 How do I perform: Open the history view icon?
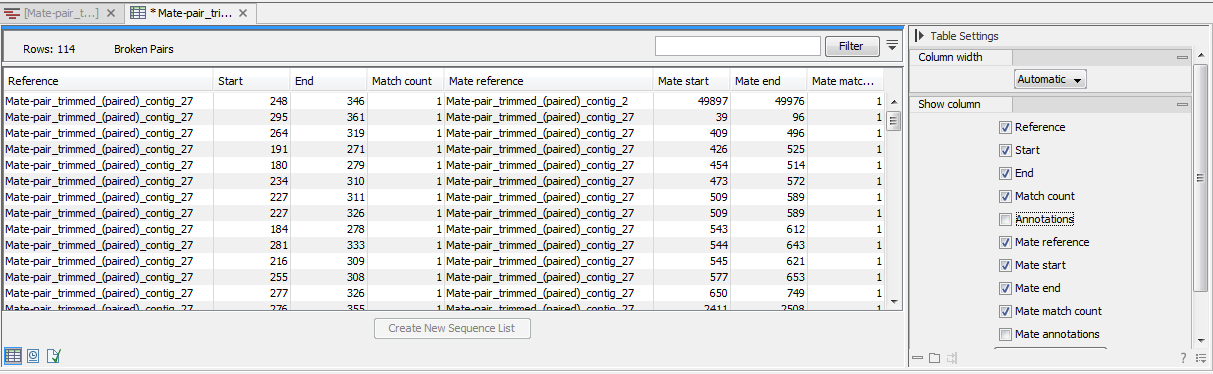tap(34, 355)
